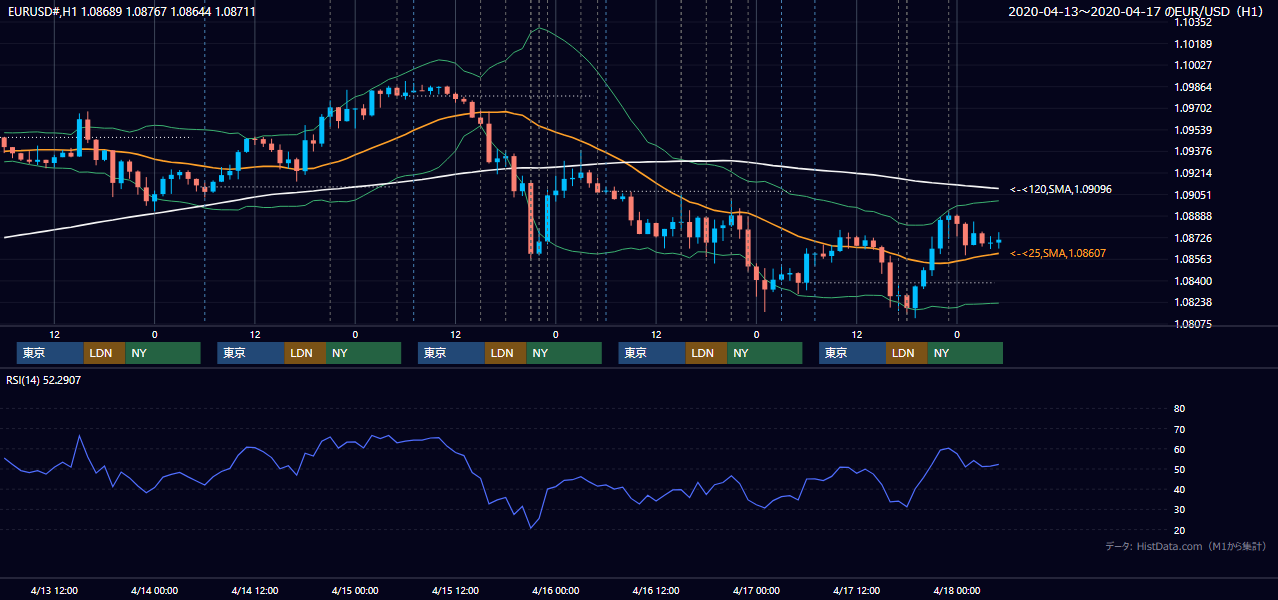Click the fifth (4/17) NY session block
This screenshot has width=1278, height=600.
click(965, 353)
